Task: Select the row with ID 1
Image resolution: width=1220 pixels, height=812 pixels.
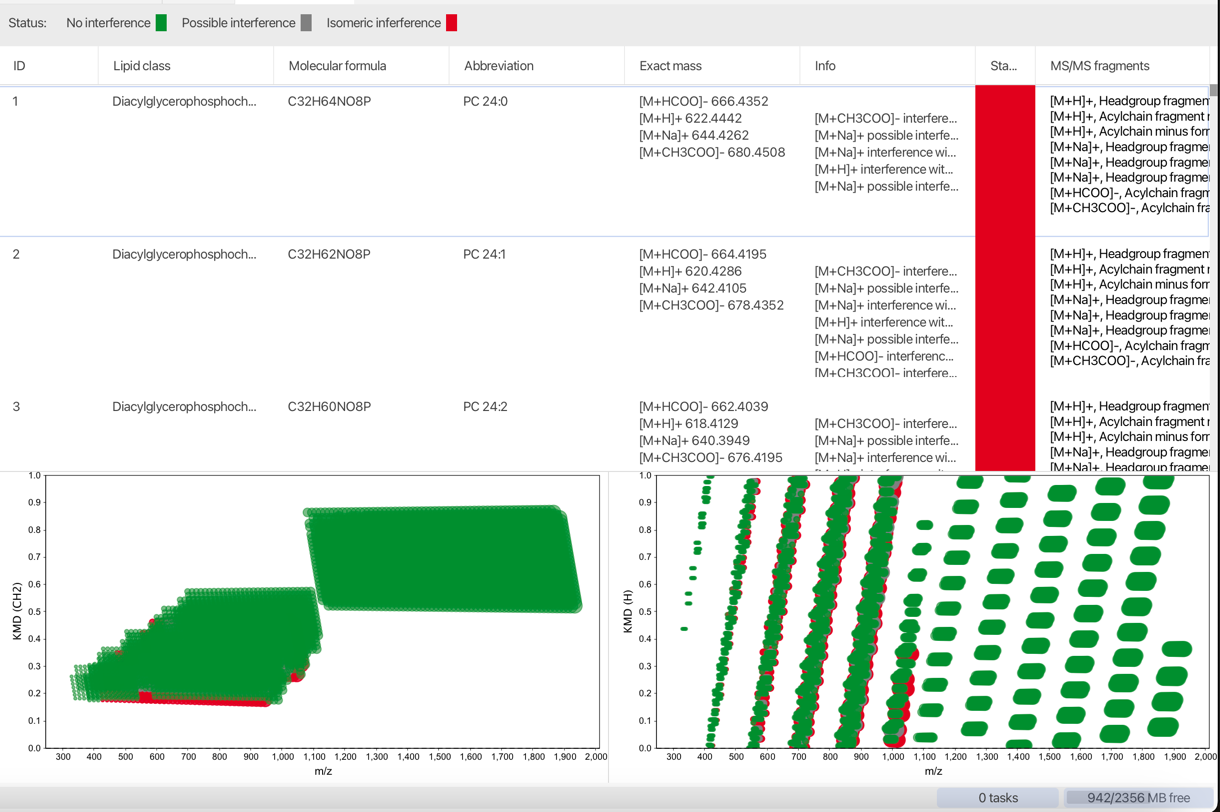Action: [604, 161]
